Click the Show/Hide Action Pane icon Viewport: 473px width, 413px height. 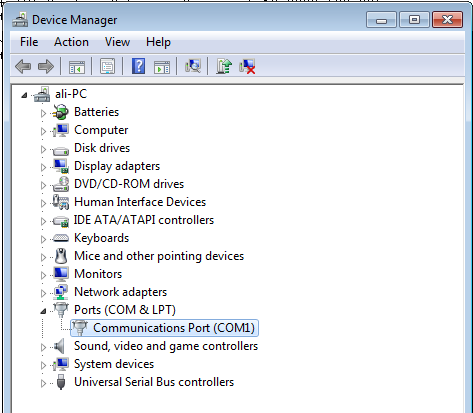[x=162, y=66]
